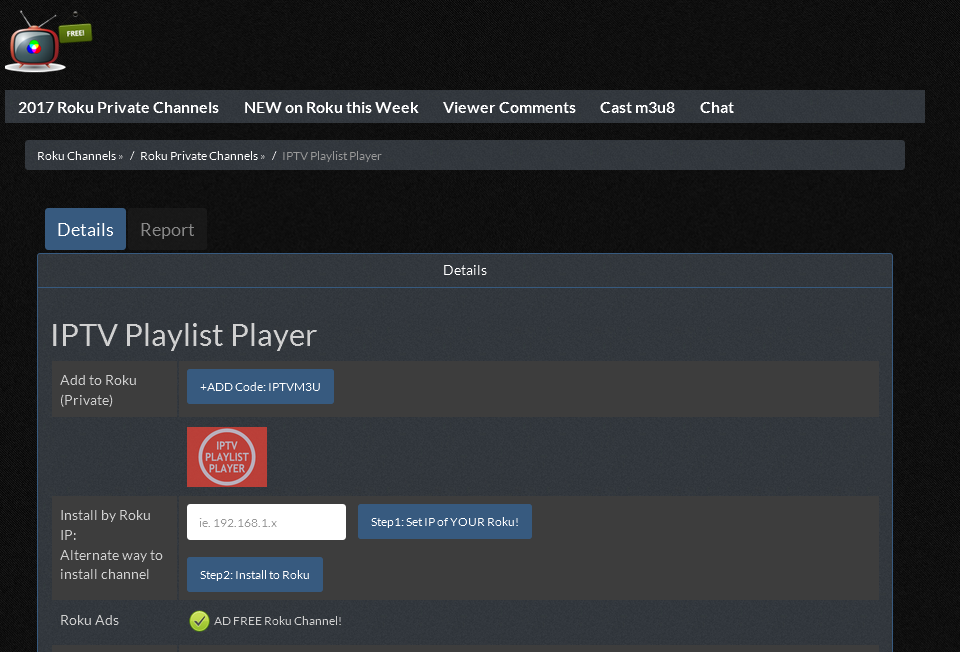The image size is (960, 652).
Task: Focus the Roku IP address input field
Action: [266, 522]
